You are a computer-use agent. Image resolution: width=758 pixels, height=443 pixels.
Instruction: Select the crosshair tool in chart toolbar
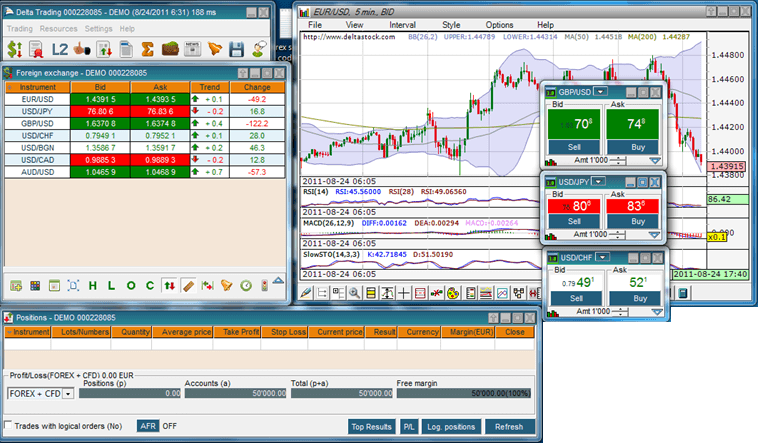[x=404, y=293]
